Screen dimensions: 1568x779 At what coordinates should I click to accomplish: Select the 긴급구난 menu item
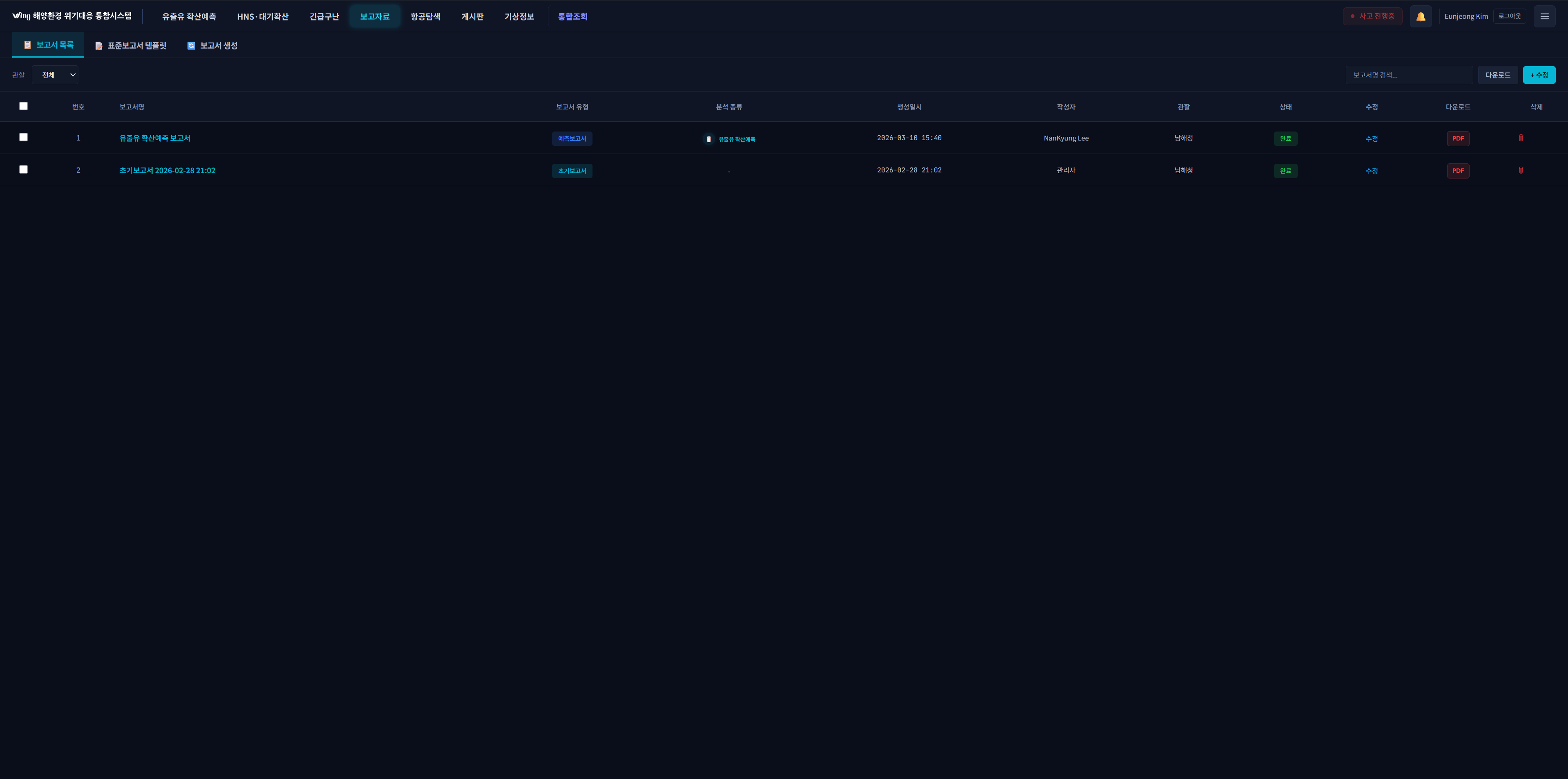click(x=324, y=16)
